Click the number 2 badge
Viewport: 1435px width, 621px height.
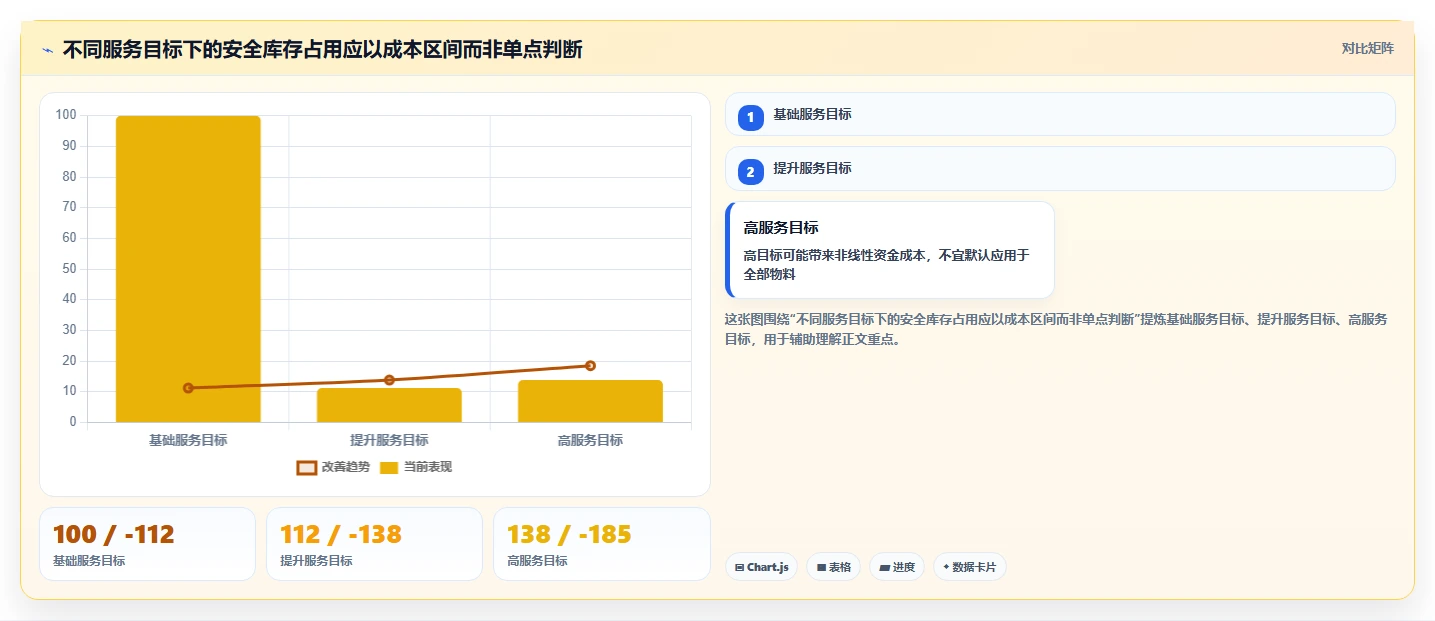[750, 171]
